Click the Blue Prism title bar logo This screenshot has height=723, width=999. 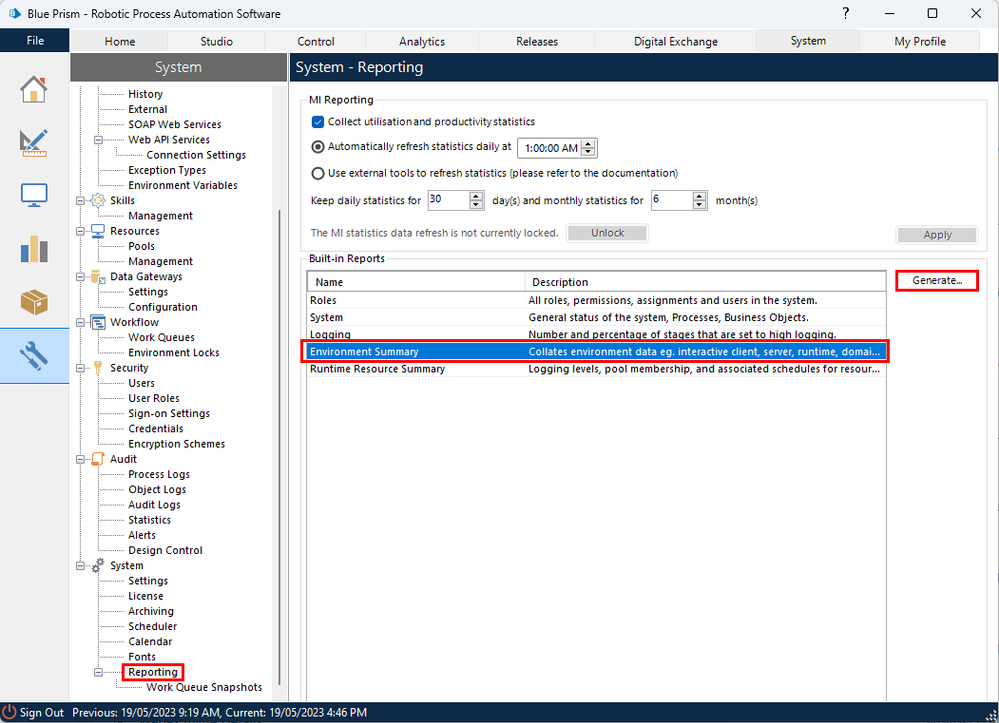(x=14, y=13)
